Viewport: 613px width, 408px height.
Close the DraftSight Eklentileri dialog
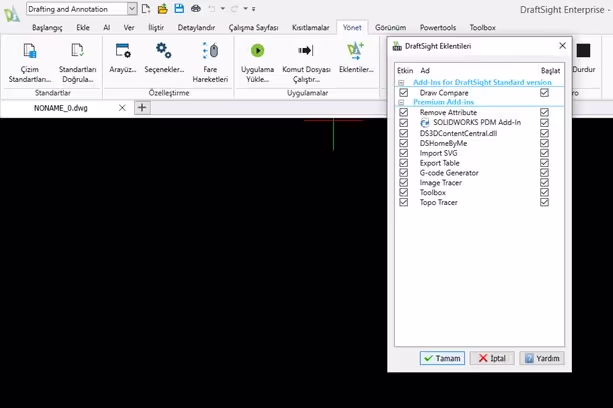[563, 46]
